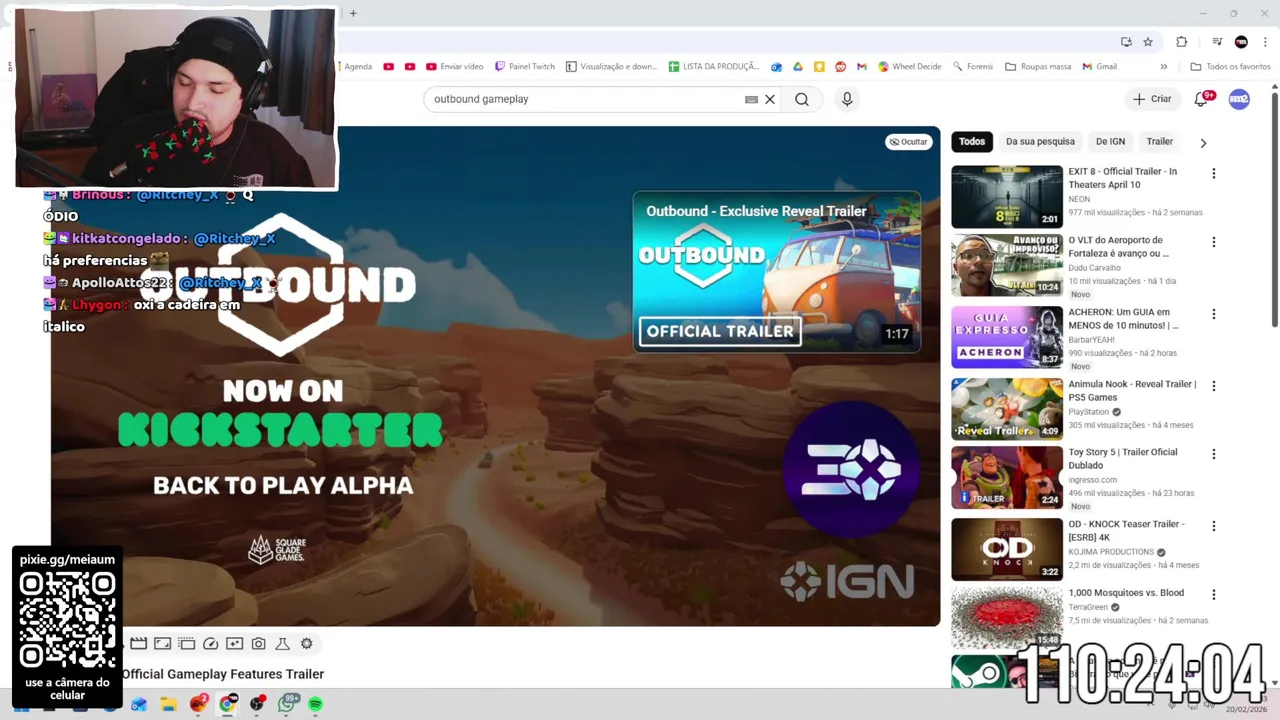Open Spotify from the taskbar

(315, 704)
